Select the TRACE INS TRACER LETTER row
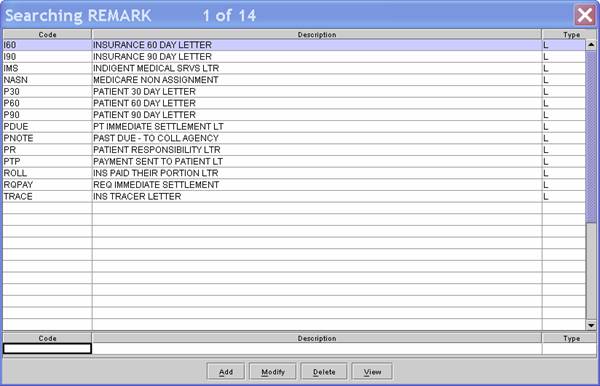The width and height of the screenshot is (600, 386). coord(294,197)
